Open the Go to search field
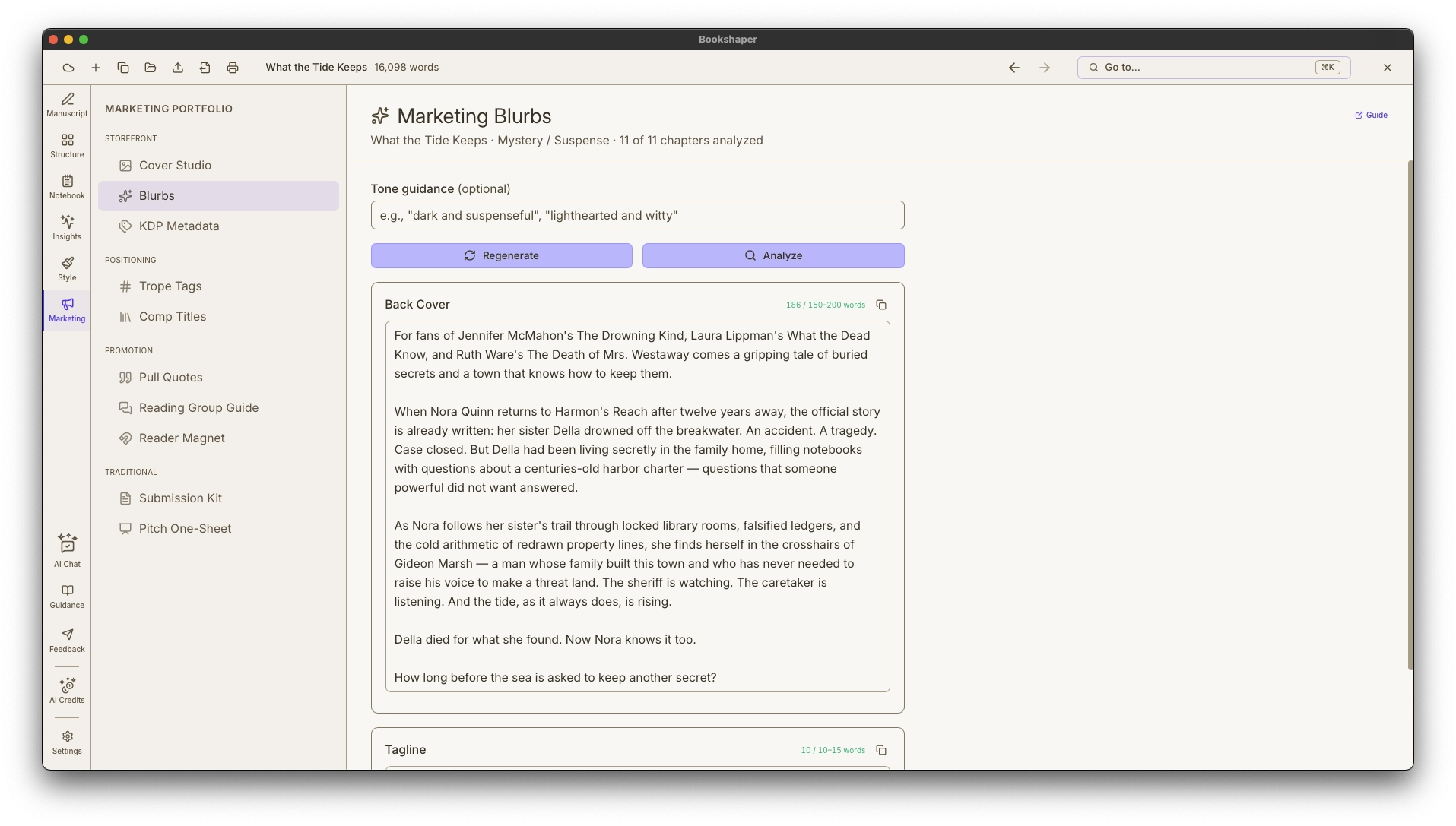Viewport: 1456px width, 826px height. point(1213,68)
